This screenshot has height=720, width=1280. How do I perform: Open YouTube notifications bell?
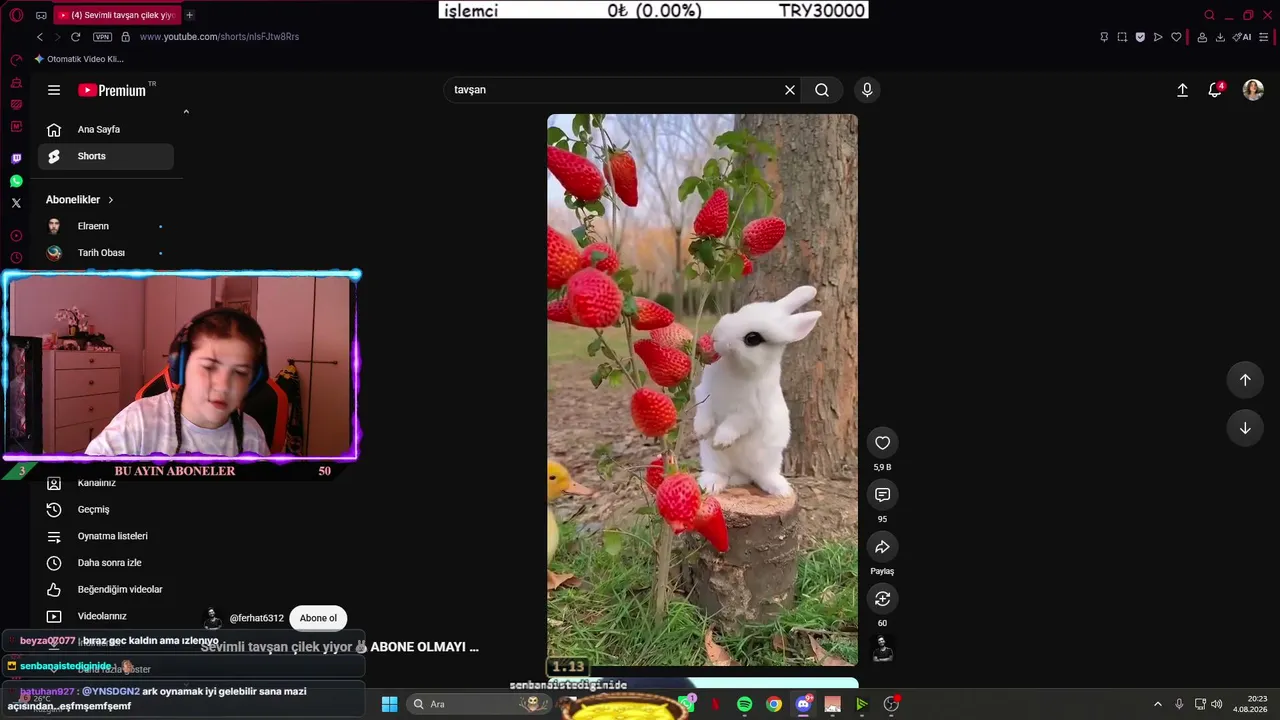click(1215, 90)
